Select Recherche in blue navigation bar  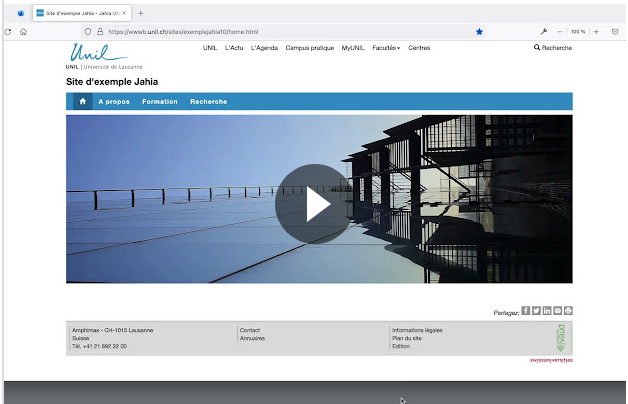pyautogui.click(x=208, y=101)
